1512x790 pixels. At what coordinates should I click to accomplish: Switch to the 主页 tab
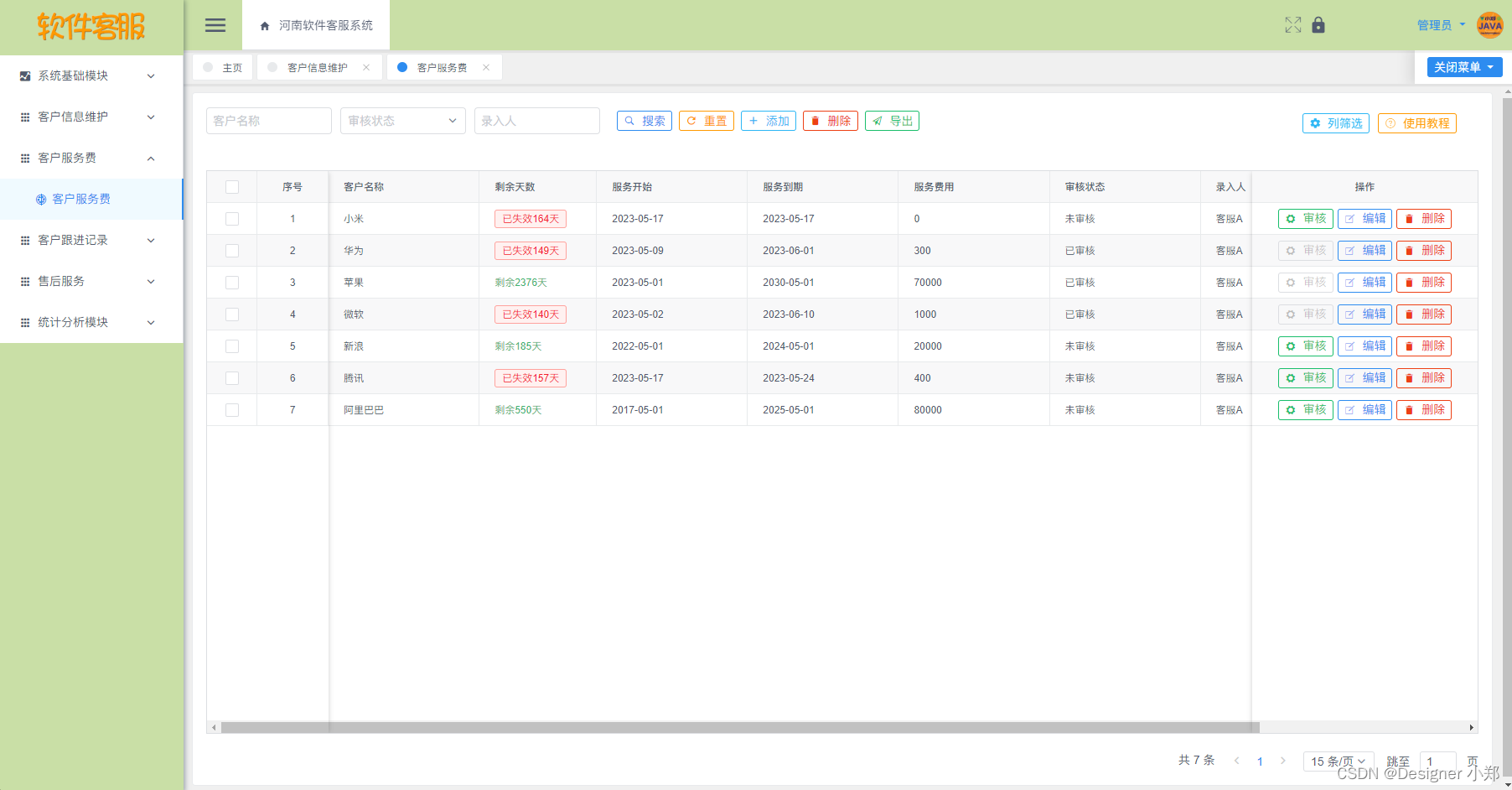pyautogui.click(x=223, y=67)
